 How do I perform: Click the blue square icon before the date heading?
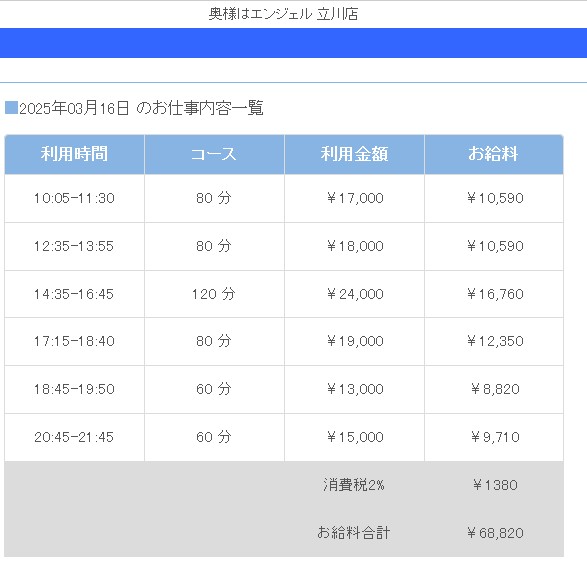(x=11, y=108)
